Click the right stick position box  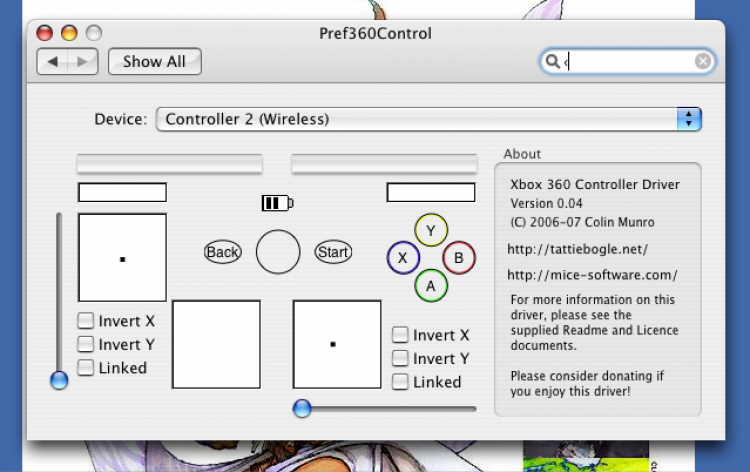click(x=337, y=344)
